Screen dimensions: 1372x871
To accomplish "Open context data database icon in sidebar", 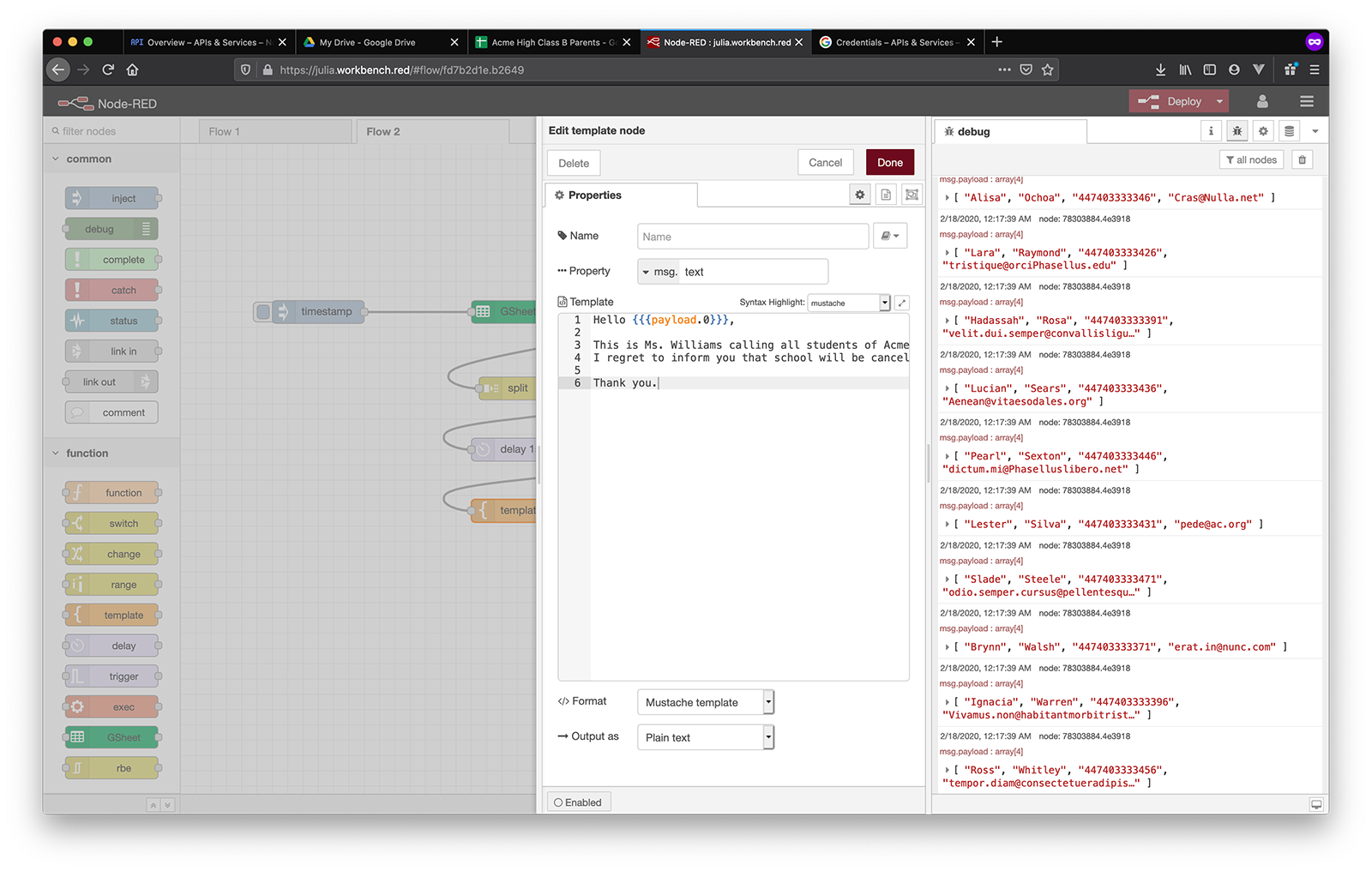I will tap(1289, 131).
